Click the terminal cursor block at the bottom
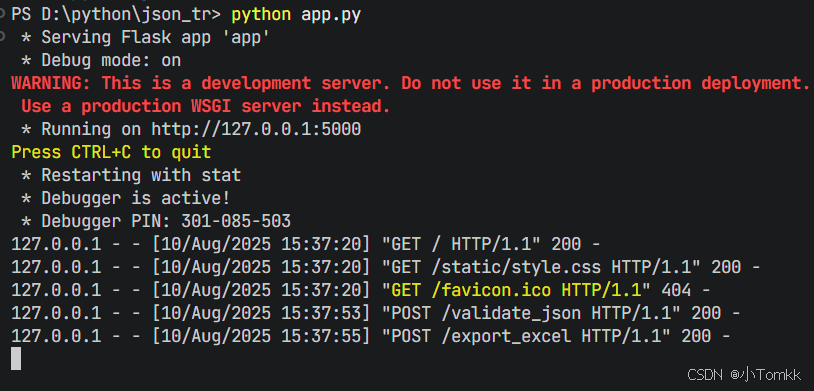 (16, 359)
